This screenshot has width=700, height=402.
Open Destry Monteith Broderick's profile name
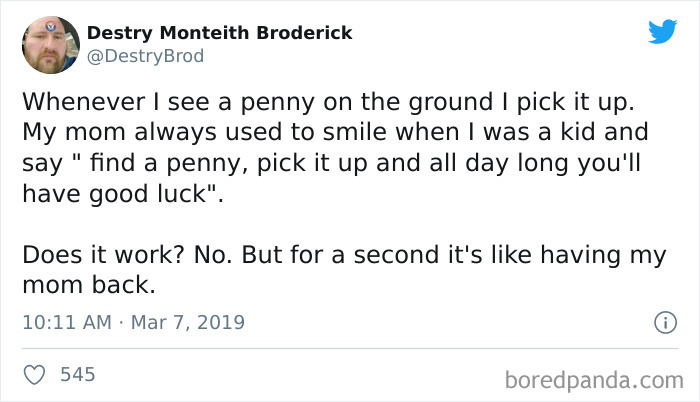pos(219,33)
